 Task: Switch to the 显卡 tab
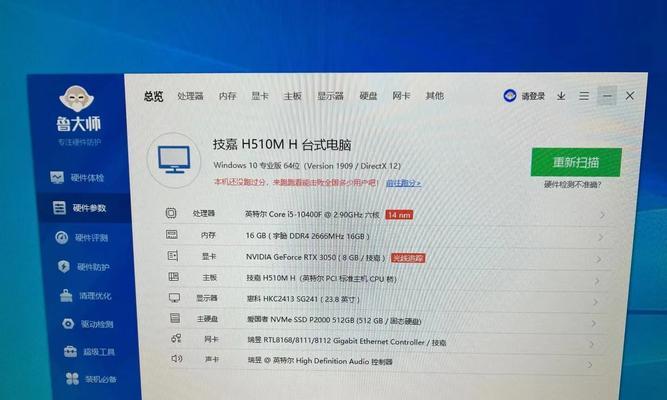pyautogui.click(x=260, y=96)
